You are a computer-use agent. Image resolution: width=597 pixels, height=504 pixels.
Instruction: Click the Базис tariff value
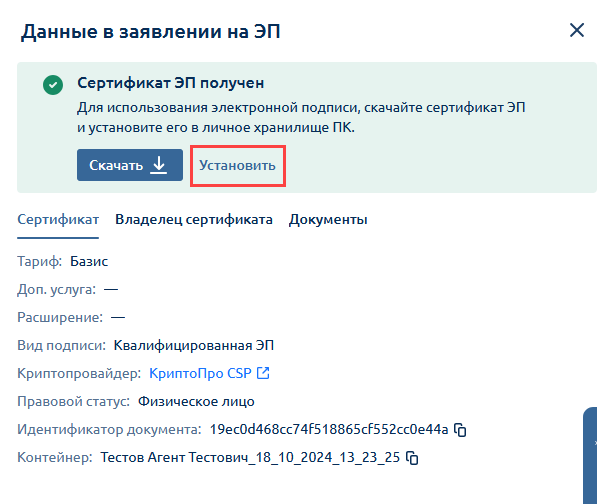pos(89,262)
